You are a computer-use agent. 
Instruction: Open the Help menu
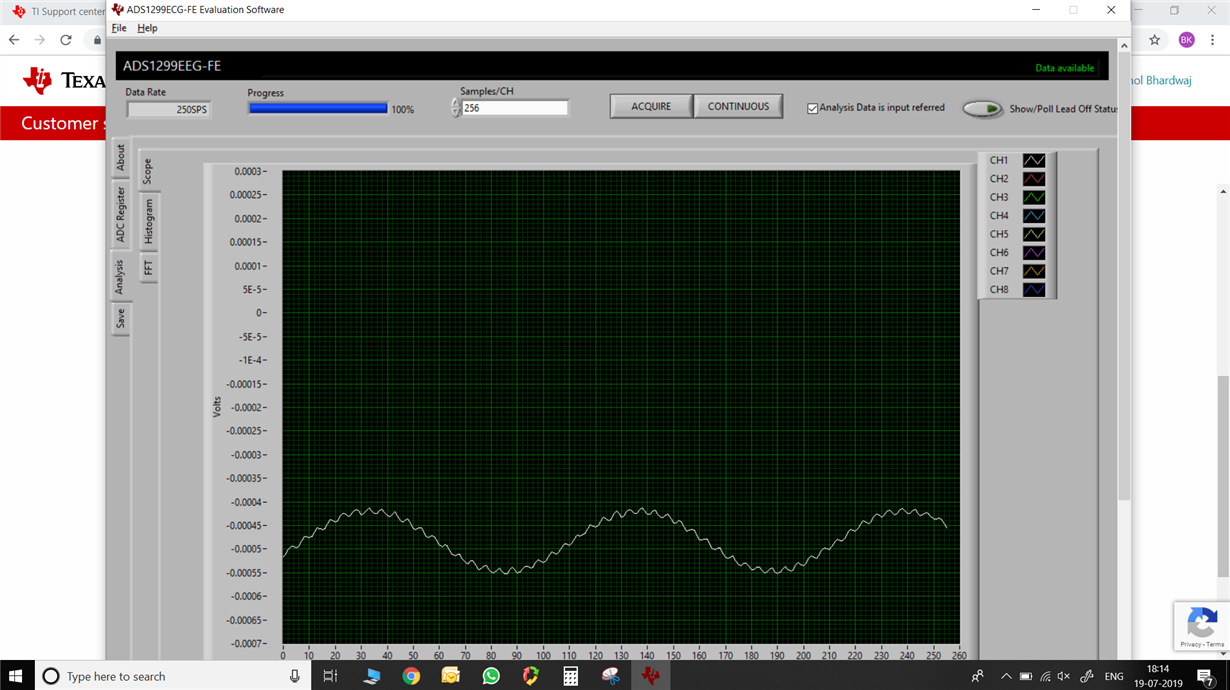tap(147, 28)
